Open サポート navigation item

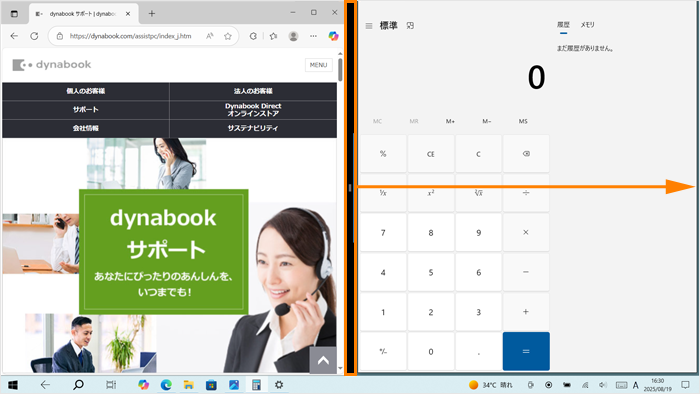pyautogui.click(x=86, y=110)
